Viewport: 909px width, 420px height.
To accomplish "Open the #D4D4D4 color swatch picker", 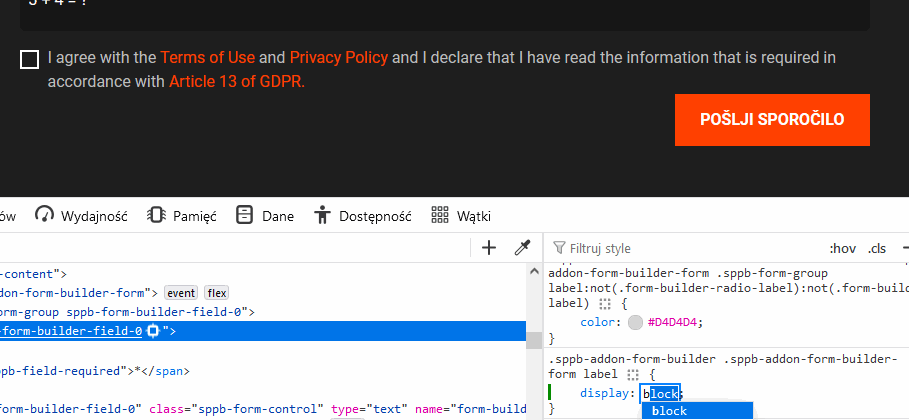I will 636,322.
